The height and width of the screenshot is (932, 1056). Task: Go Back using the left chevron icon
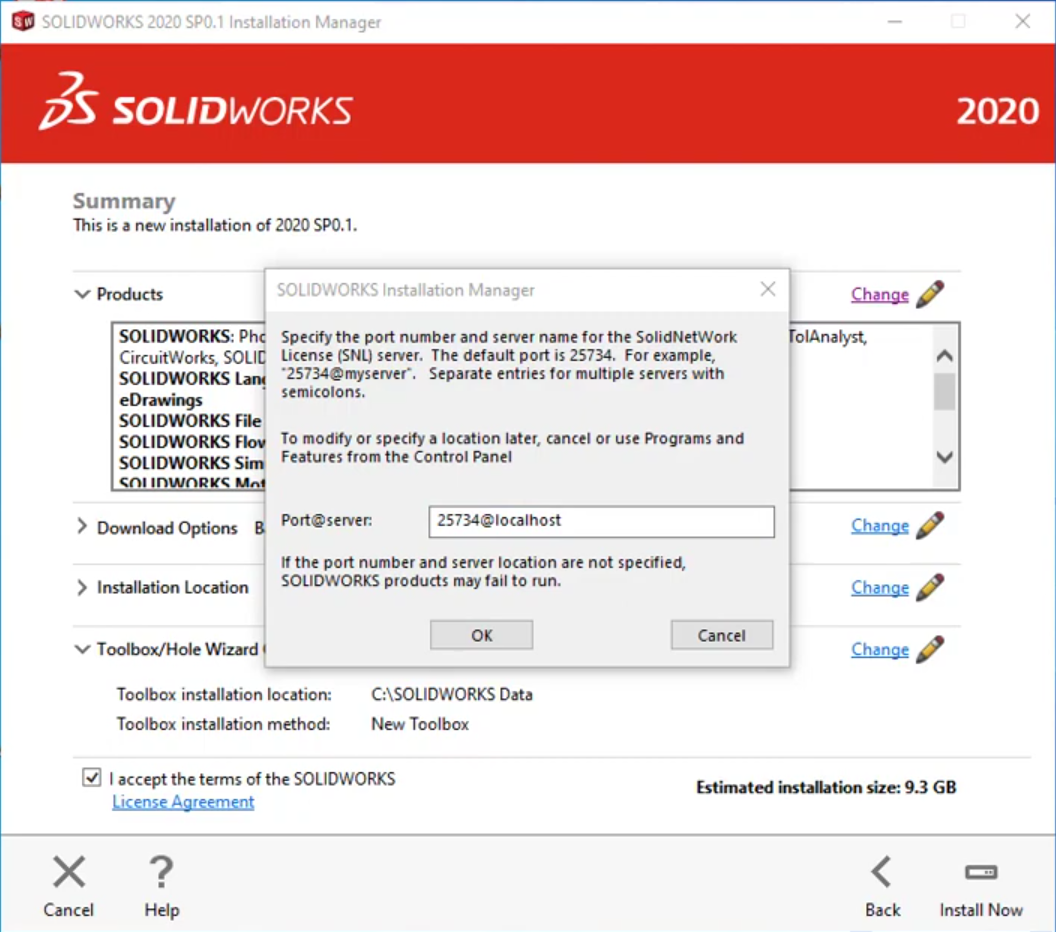tap(882, 873)
